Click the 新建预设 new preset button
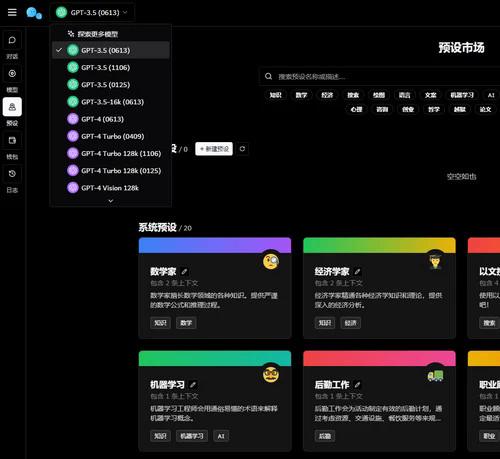The height and width of the screenshot is (459, 500). 214,149
